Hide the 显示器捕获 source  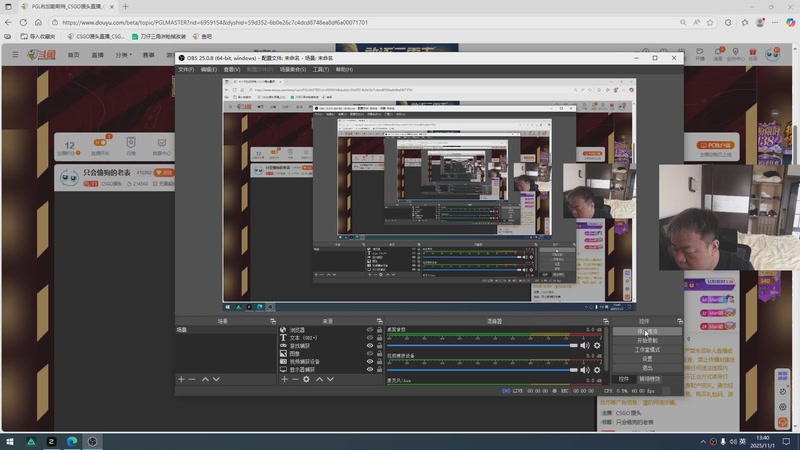tap(370, 369)
